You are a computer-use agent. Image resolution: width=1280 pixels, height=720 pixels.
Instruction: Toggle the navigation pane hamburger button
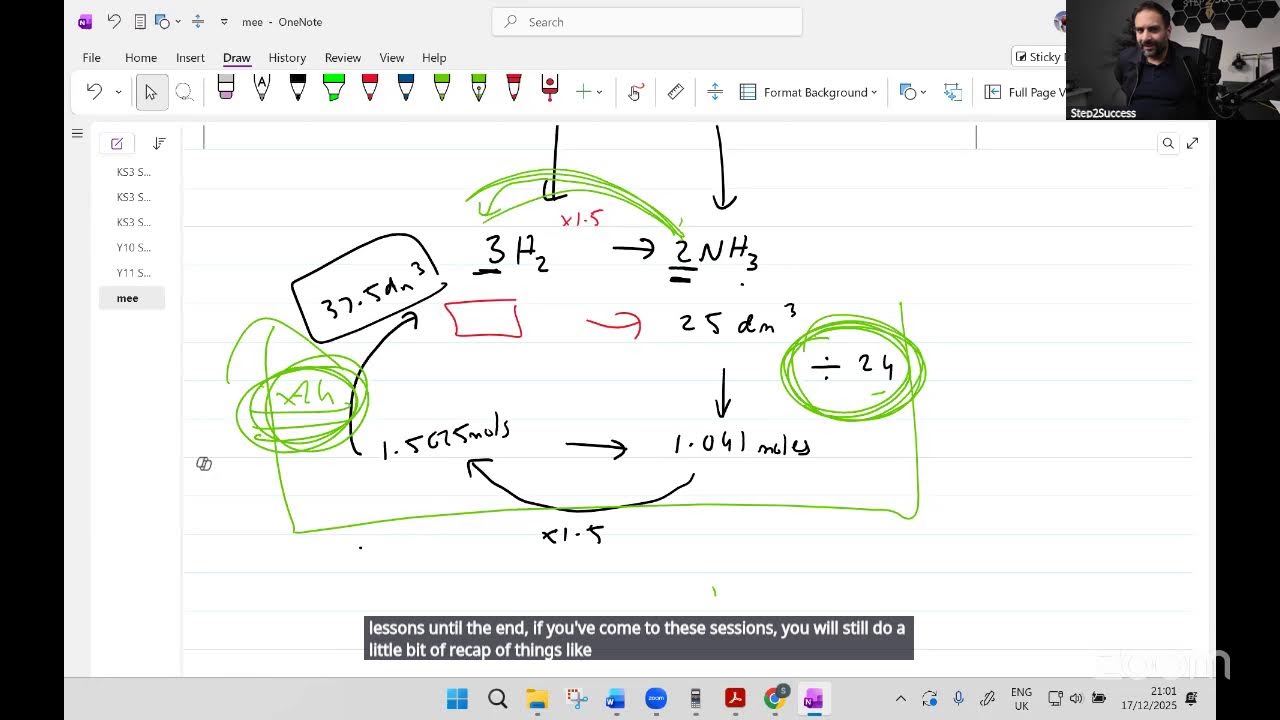(x=77, y=133)
